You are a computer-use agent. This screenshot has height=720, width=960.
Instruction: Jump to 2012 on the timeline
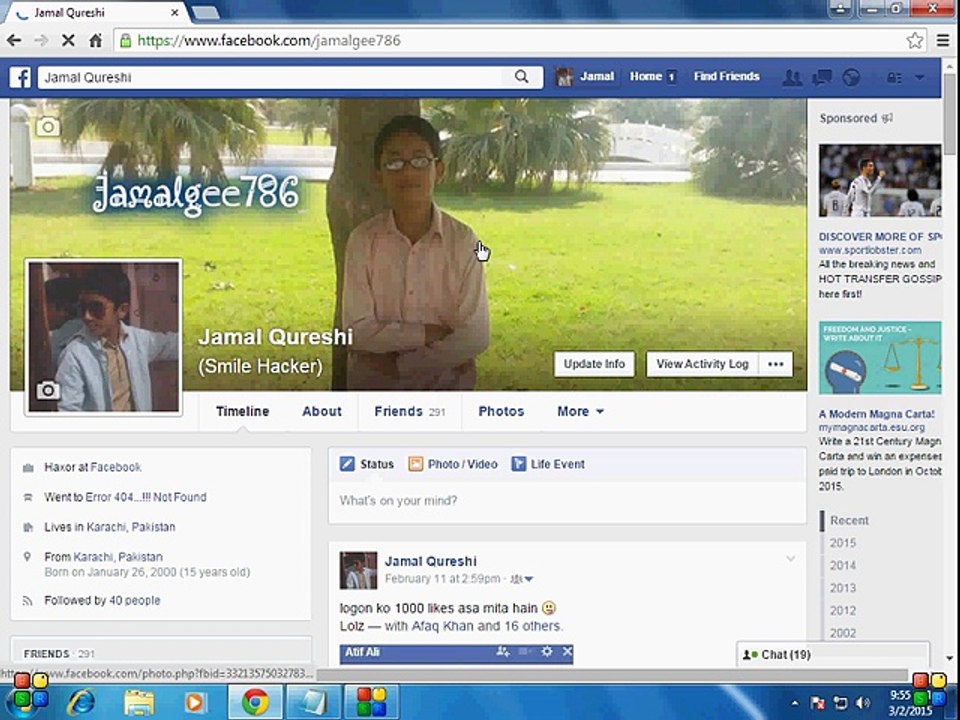click(x=842, y=610)
